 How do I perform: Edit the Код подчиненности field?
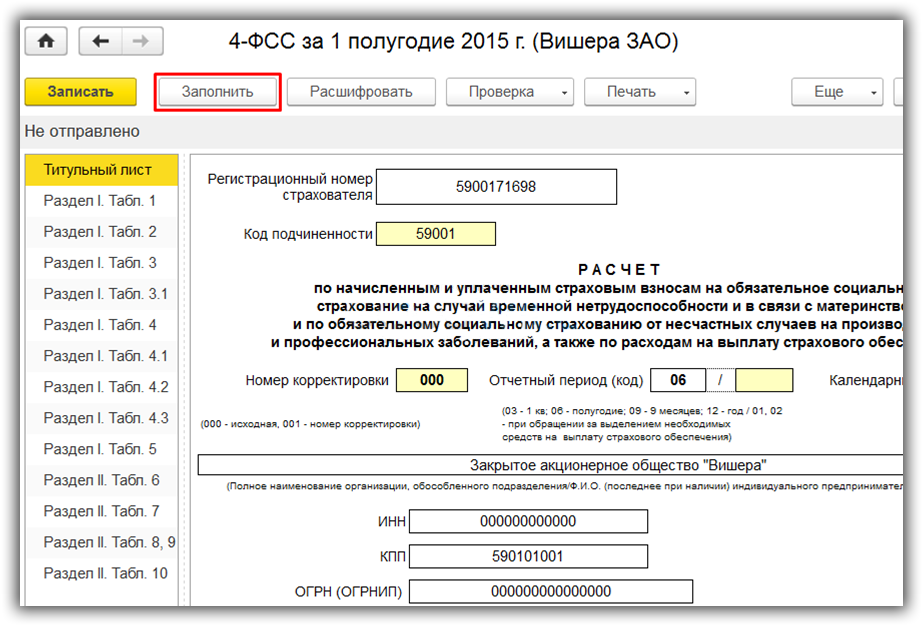click(436, 234)
